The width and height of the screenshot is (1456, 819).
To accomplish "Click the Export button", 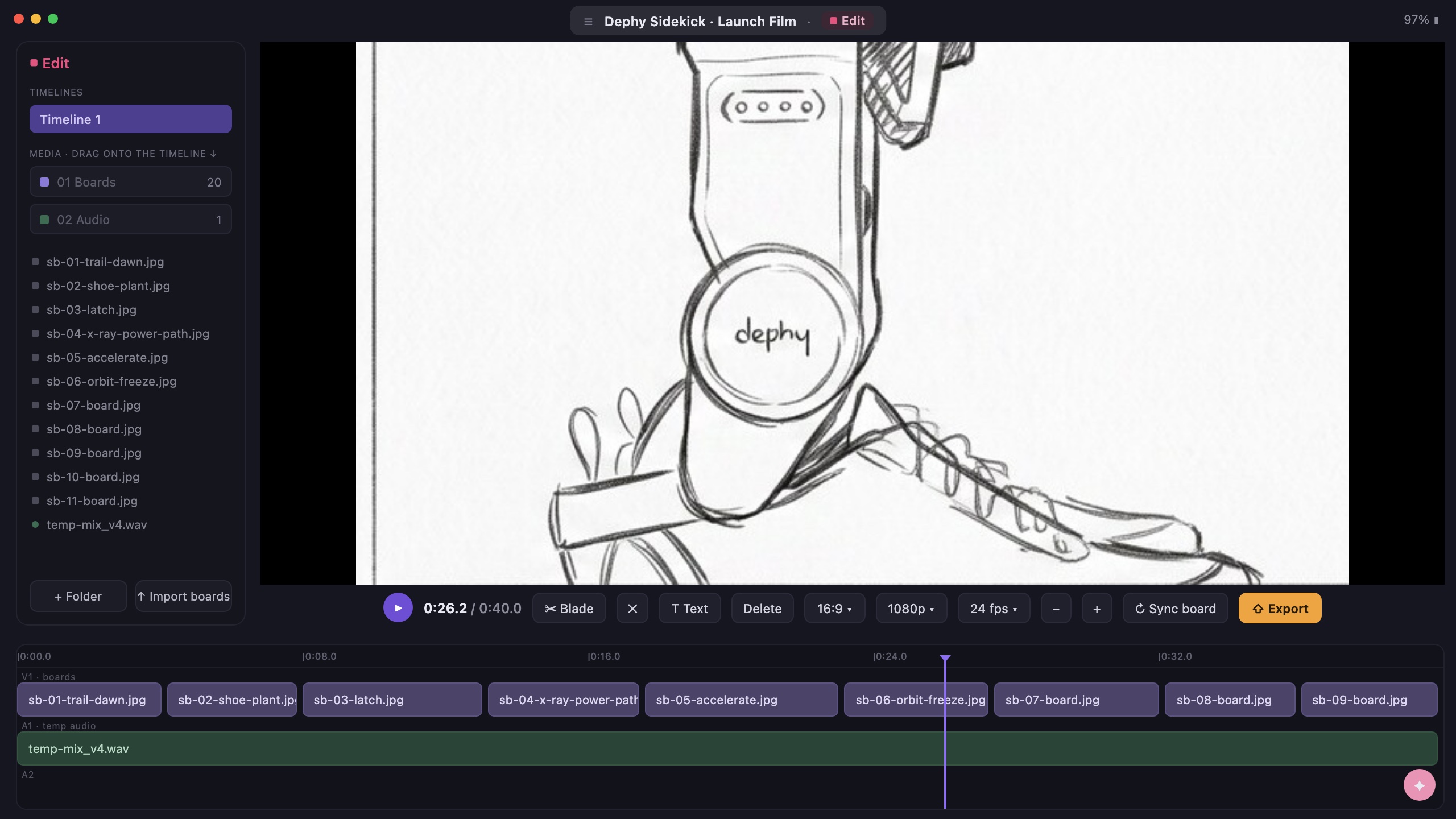I will (x=1280, y=609).
